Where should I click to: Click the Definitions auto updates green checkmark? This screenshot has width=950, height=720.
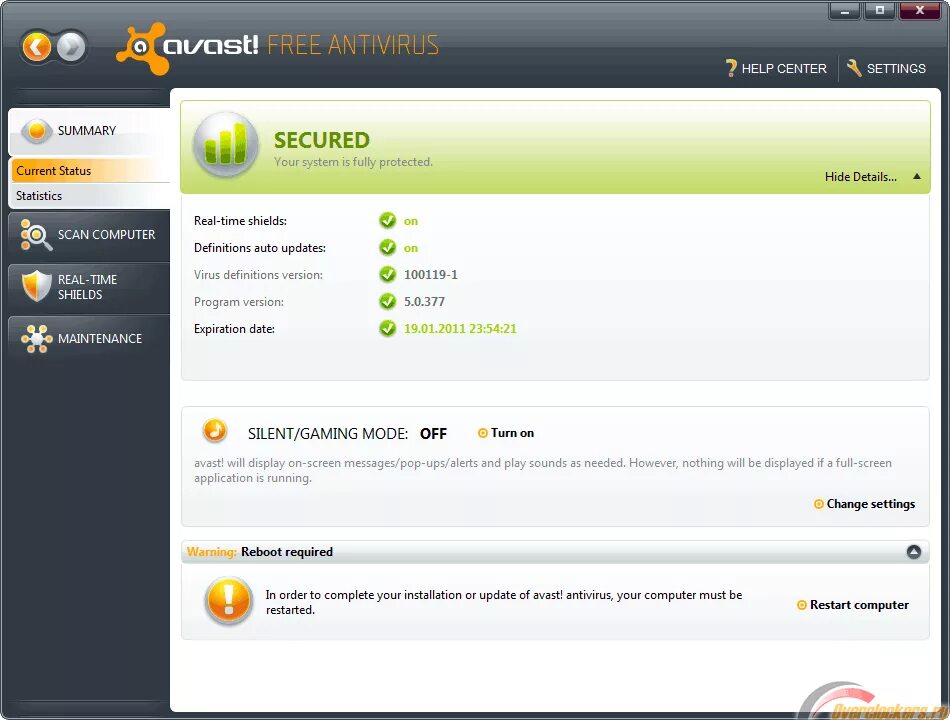(x=387, y=247)
